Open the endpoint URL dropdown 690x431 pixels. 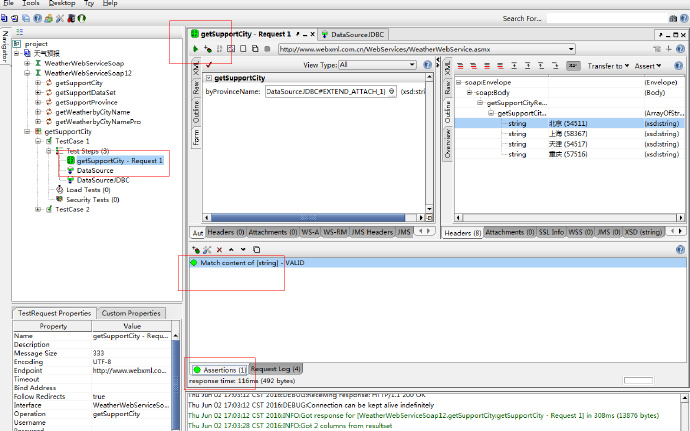click(x=571, y=49)
